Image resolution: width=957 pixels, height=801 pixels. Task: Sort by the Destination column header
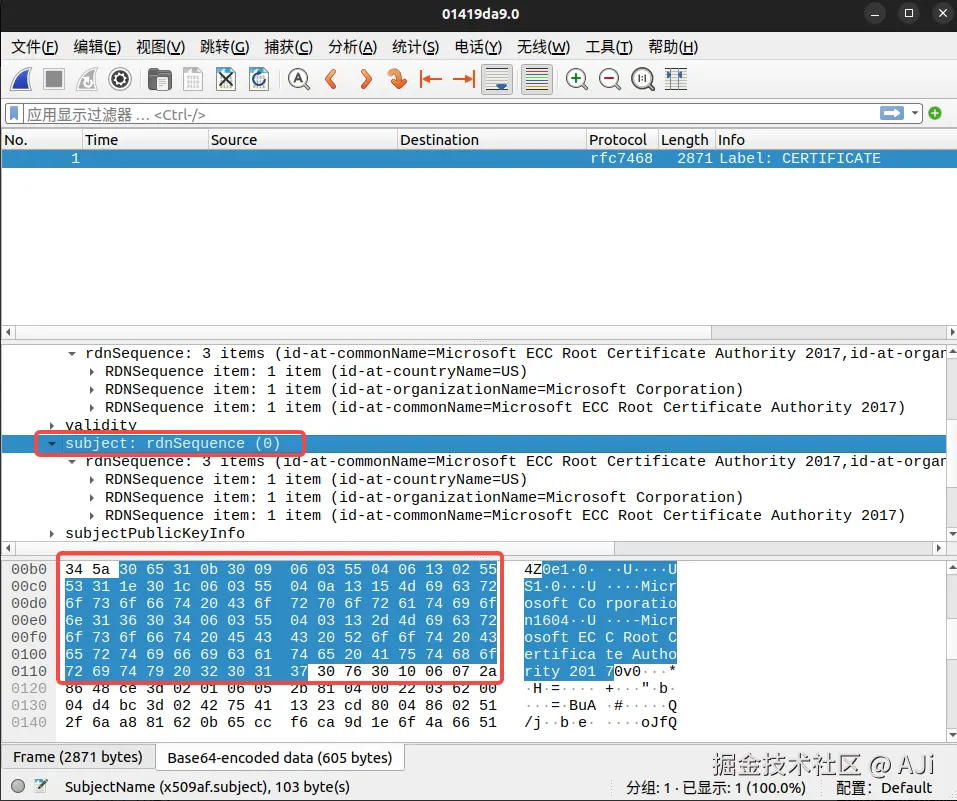(492, 140)
